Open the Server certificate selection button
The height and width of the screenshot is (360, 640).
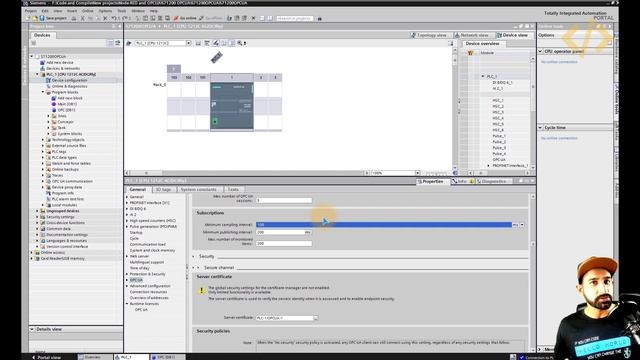[x=316, y=318]
